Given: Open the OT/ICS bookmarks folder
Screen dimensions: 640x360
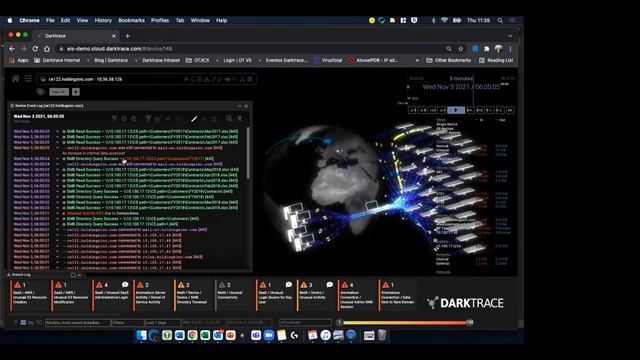Looking at the screenshot, I should [x=198, y=60].
